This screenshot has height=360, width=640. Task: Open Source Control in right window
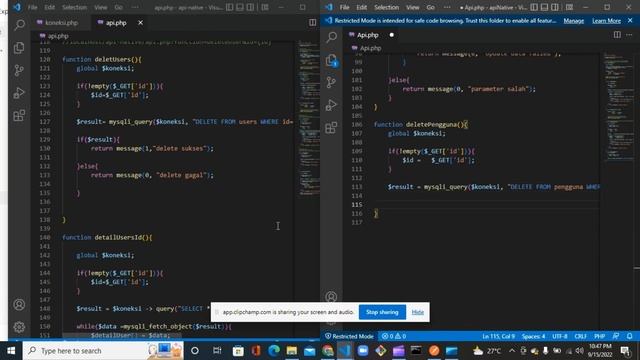(x=331, y=82)
